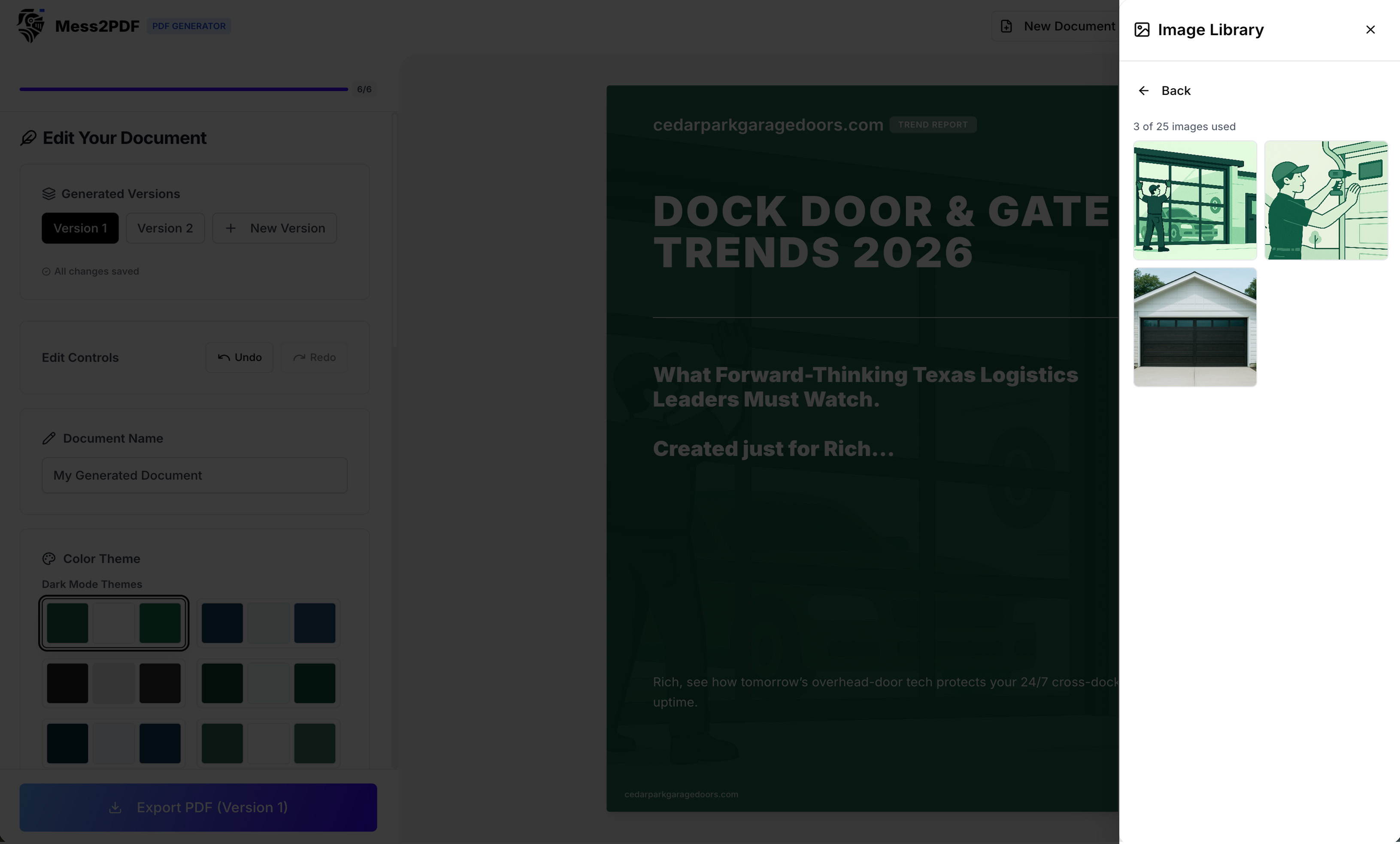Switch to Version 2 tab
This screenshot has height=844, width=1400.
pyautogui.click(x=165, y=228)
